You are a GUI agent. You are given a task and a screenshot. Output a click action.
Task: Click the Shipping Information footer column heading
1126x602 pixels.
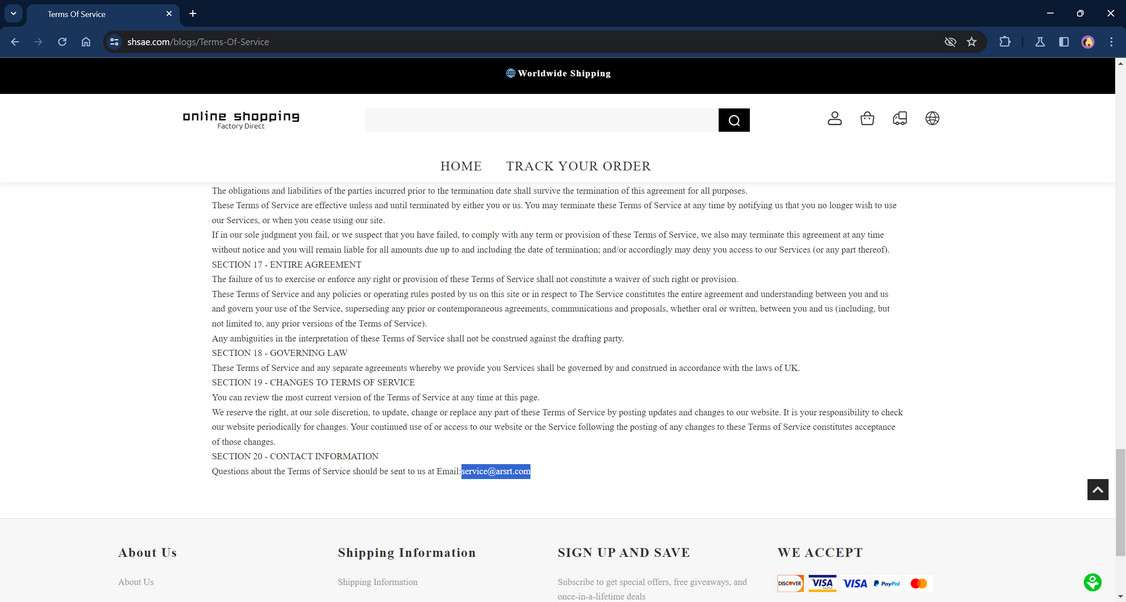pos(406,552)
